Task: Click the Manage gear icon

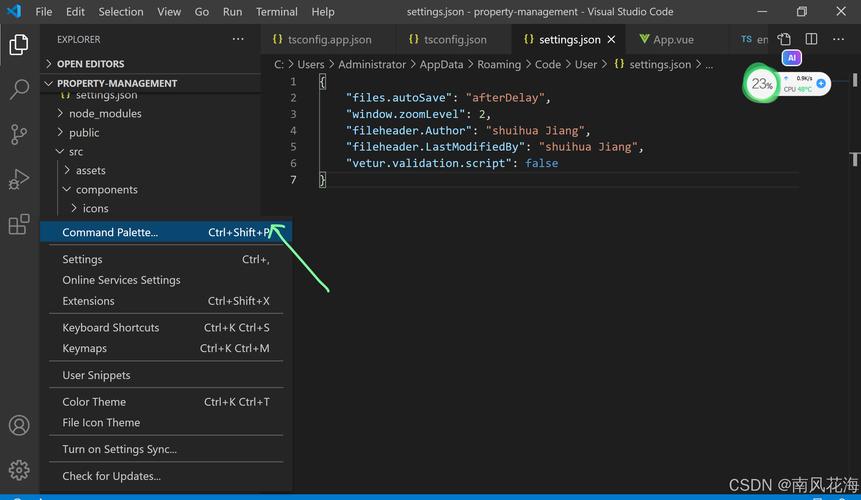Action: pyautogui.click(x=19, y=470)
